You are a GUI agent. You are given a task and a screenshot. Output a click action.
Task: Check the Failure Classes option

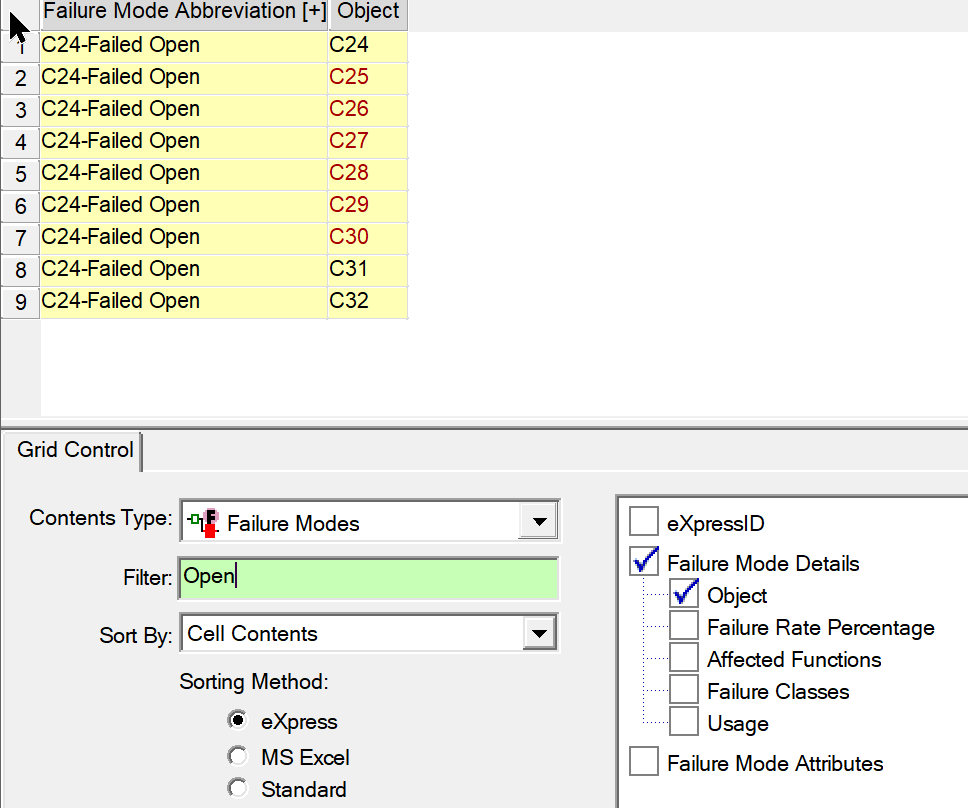click(x=684, y=689)
